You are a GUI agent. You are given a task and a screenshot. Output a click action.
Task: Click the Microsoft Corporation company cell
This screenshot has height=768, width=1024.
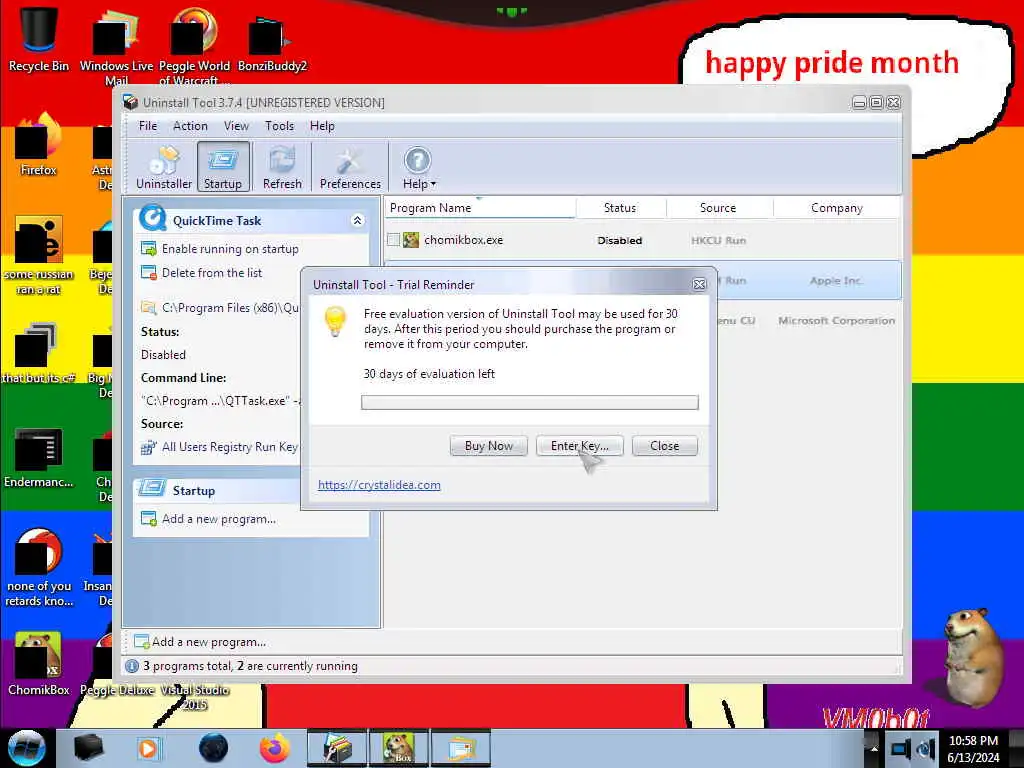click(837, 321)
